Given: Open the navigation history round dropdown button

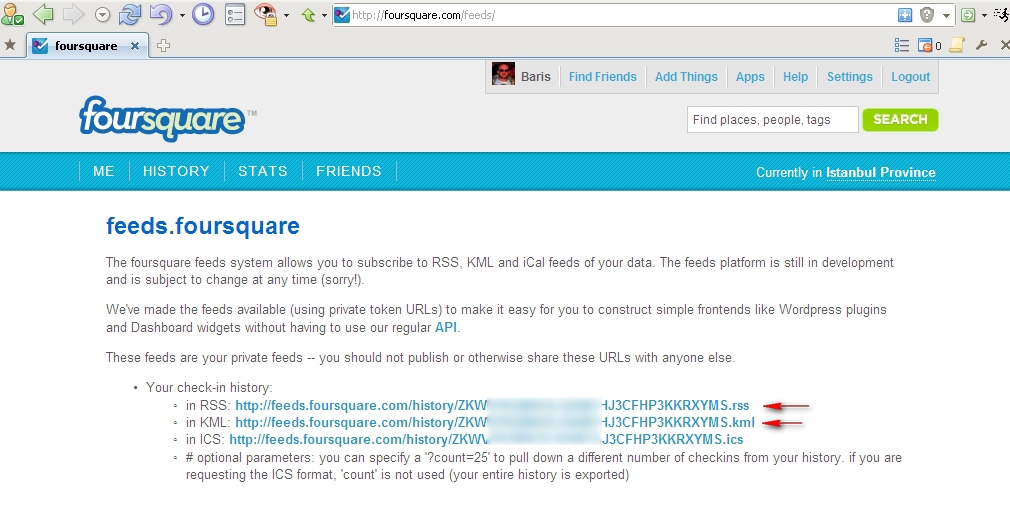Looking at the screenshot, I should (x=102, y=14).
